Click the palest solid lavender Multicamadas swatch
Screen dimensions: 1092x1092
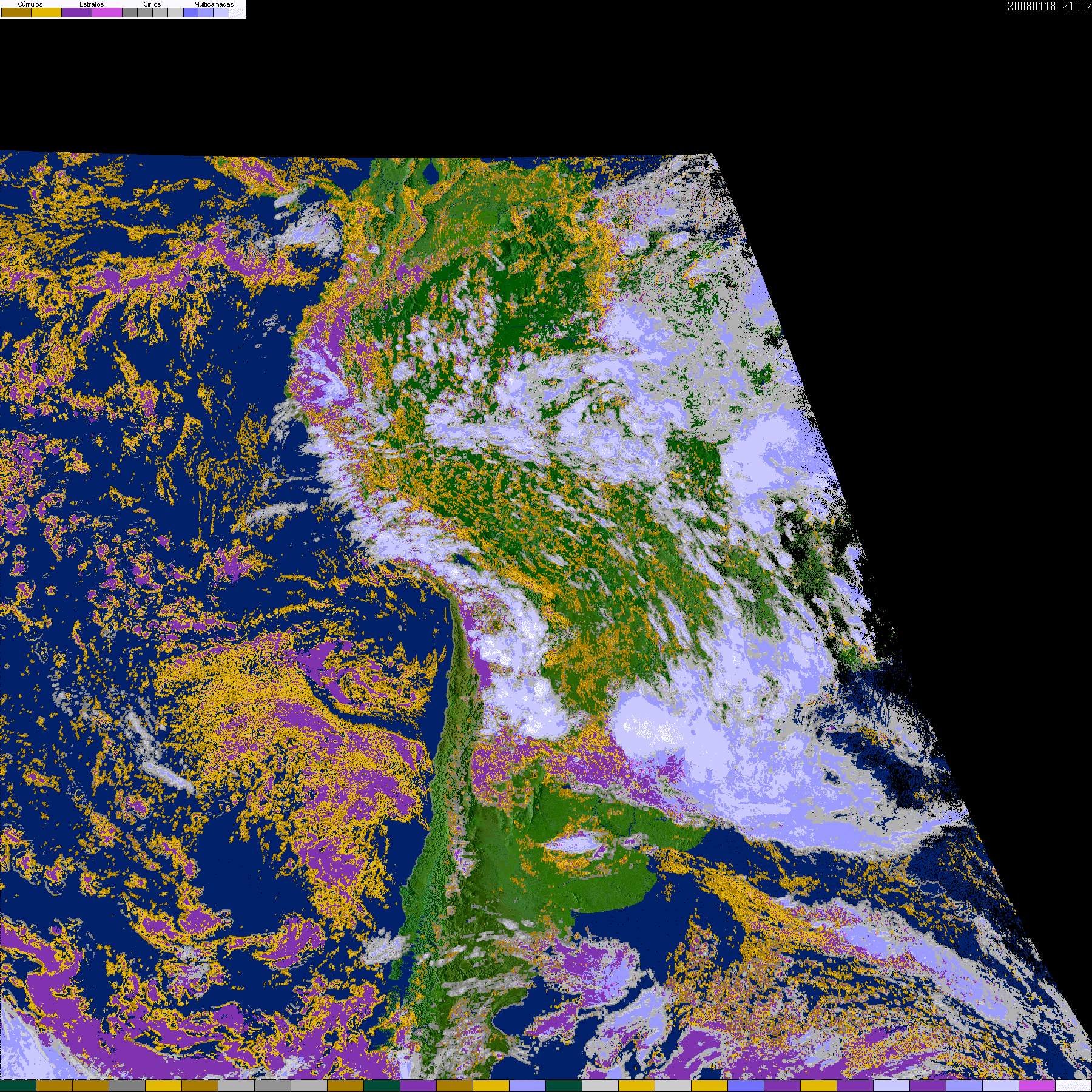pyautogui.click(x=221, y=12)
